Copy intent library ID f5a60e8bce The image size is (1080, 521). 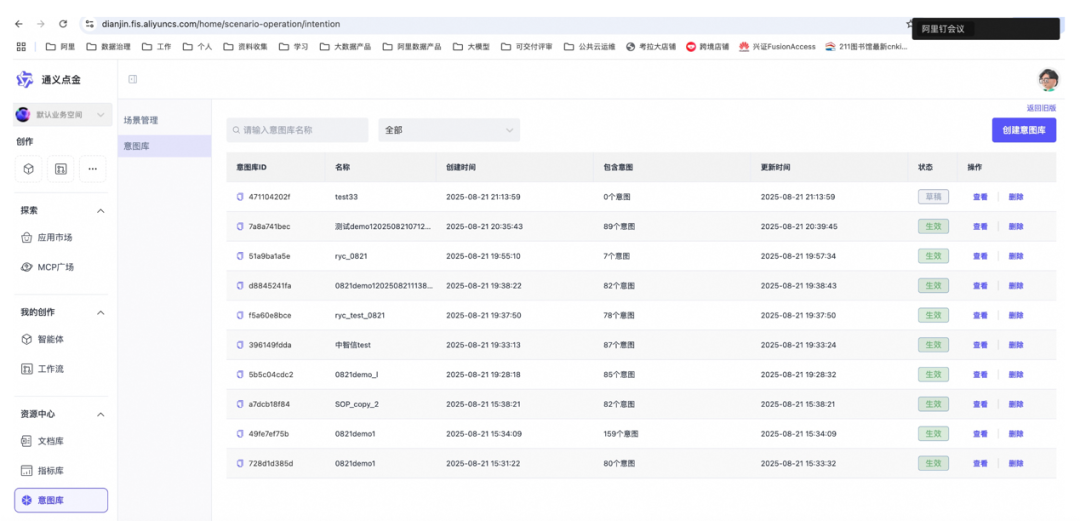coord(240,316)
